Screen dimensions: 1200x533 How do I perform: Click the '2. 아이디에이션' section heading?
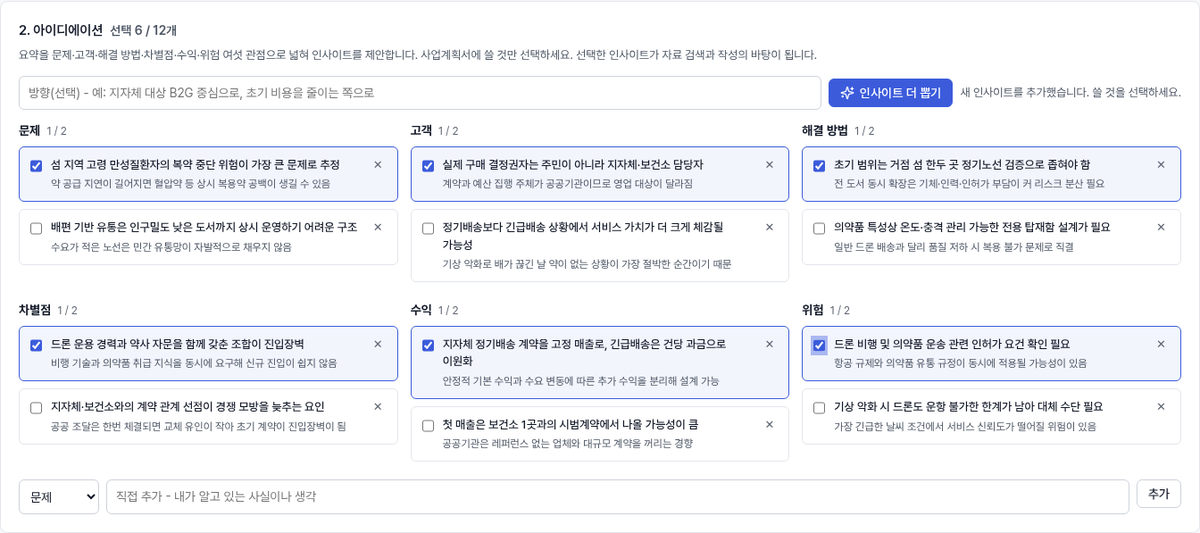point(61,30)
